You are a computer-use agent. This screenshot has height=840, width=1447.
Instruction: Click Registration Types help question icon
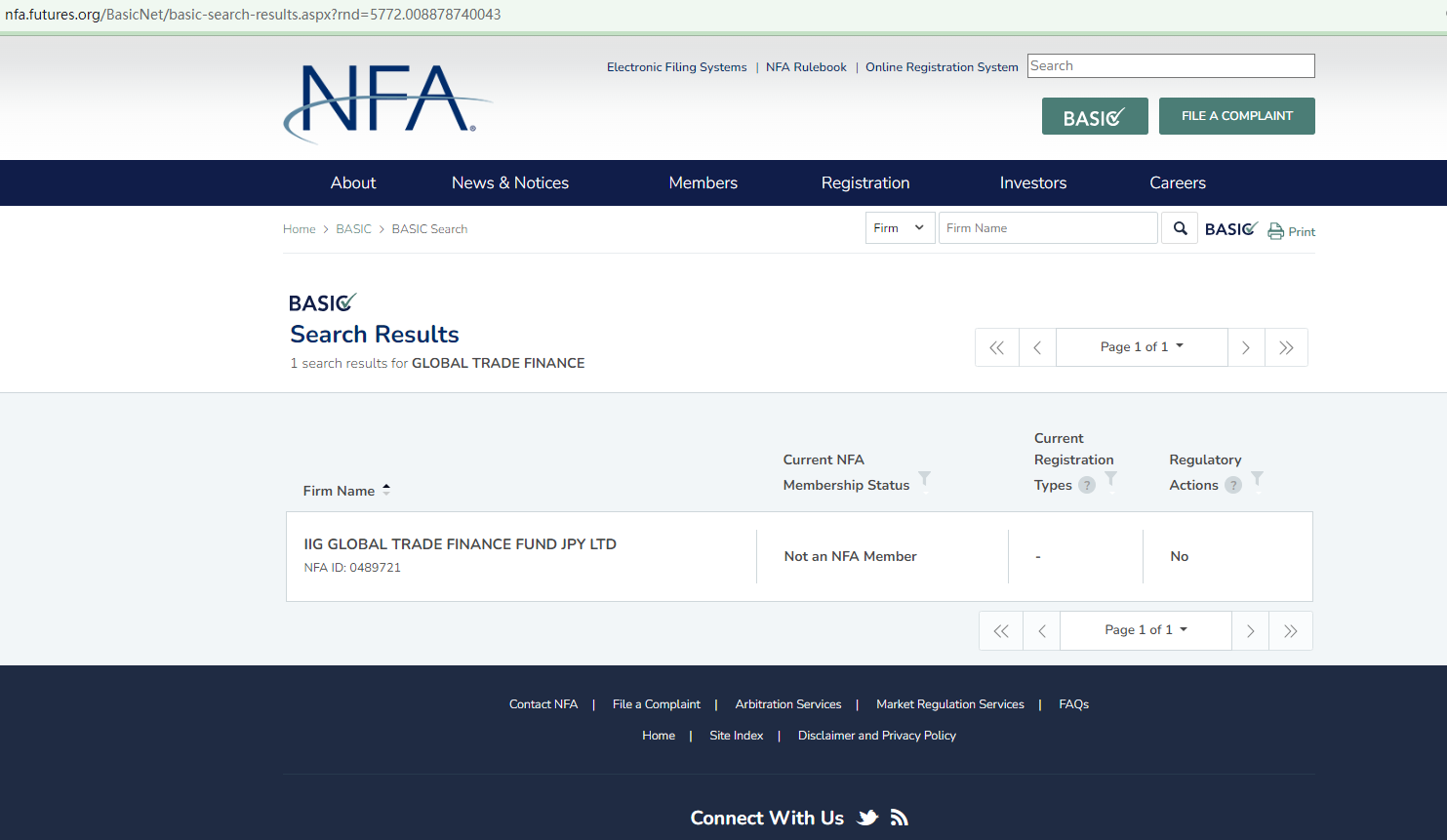[x=1087, y=485]
